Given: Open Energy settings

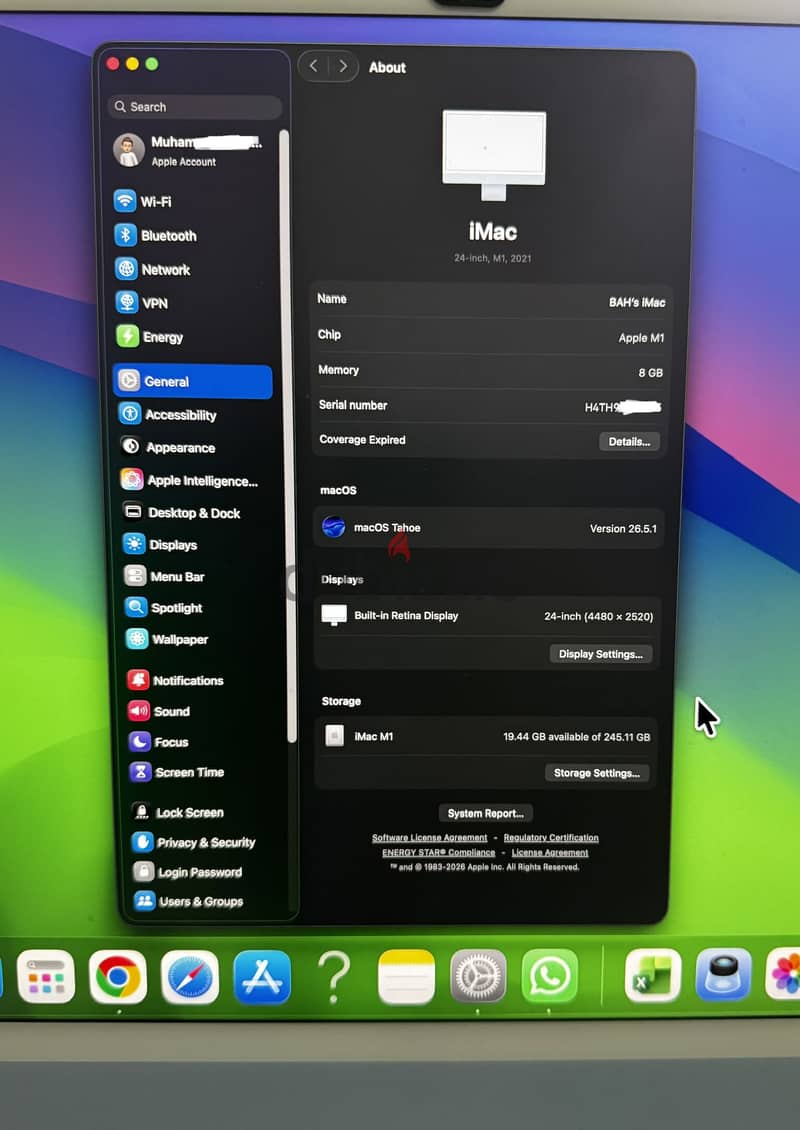Looking at the screenshot, I should pos(150,337).
